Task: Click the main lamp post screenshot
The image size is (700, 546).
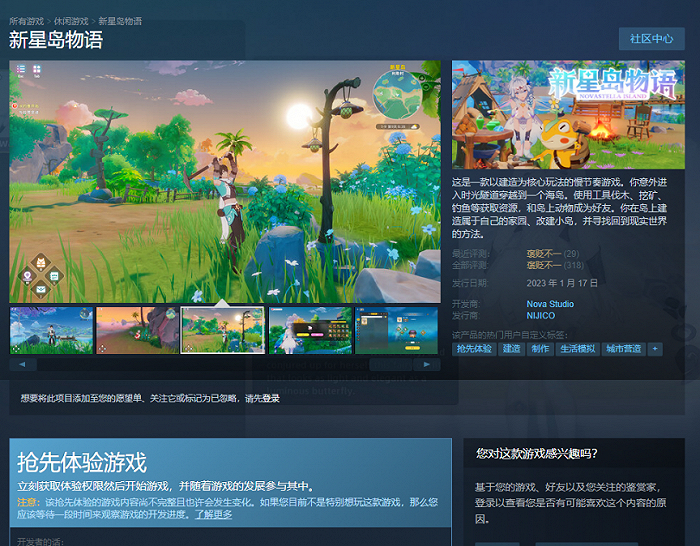Action: 225,182
